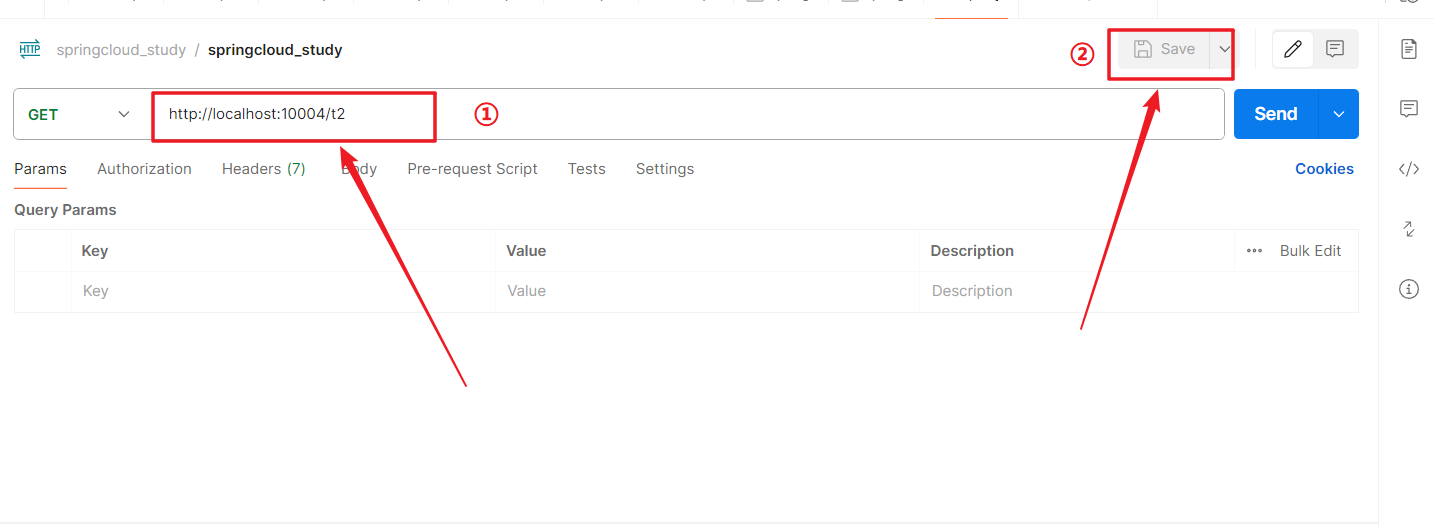Open the Pre-request Script tab
Screen dimensions: 1434x529
[x=472, y=169]
